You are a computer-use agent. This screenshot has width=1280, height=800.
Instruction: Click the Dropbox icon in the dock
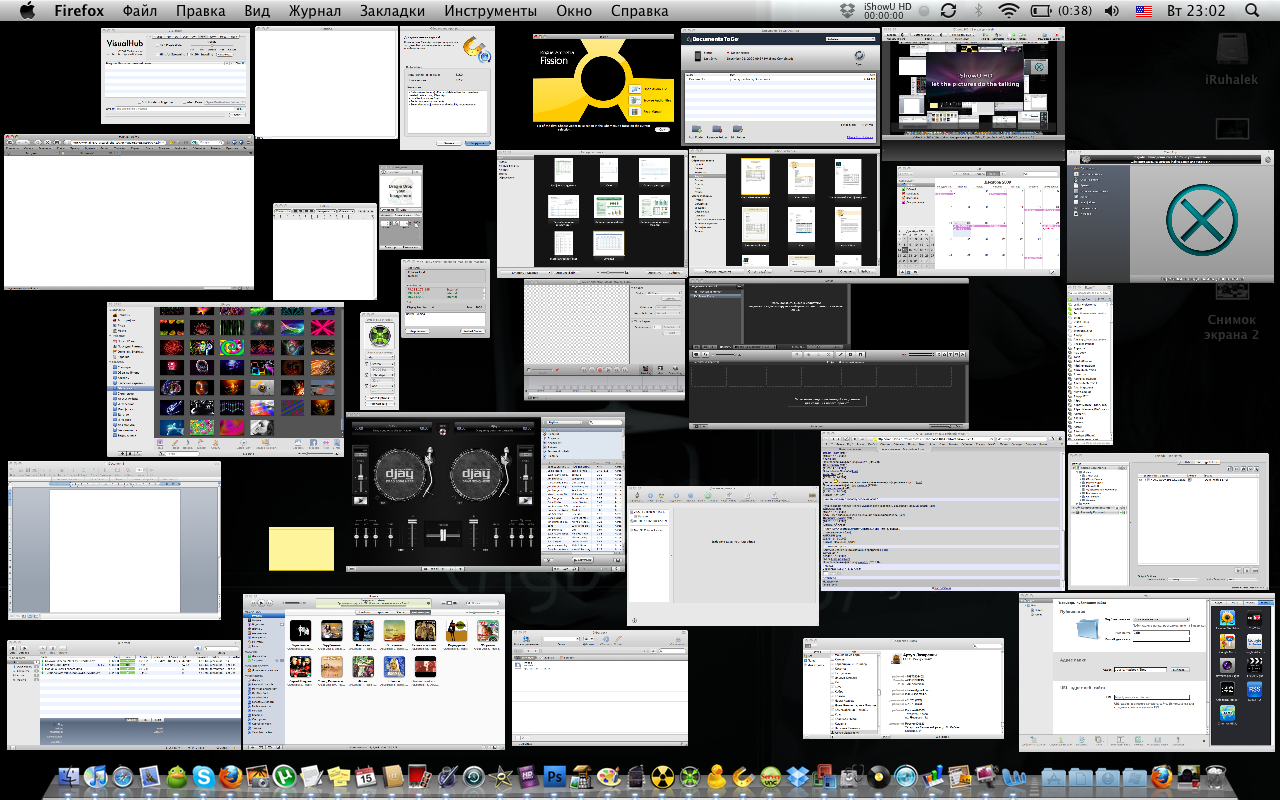(797, 777)
